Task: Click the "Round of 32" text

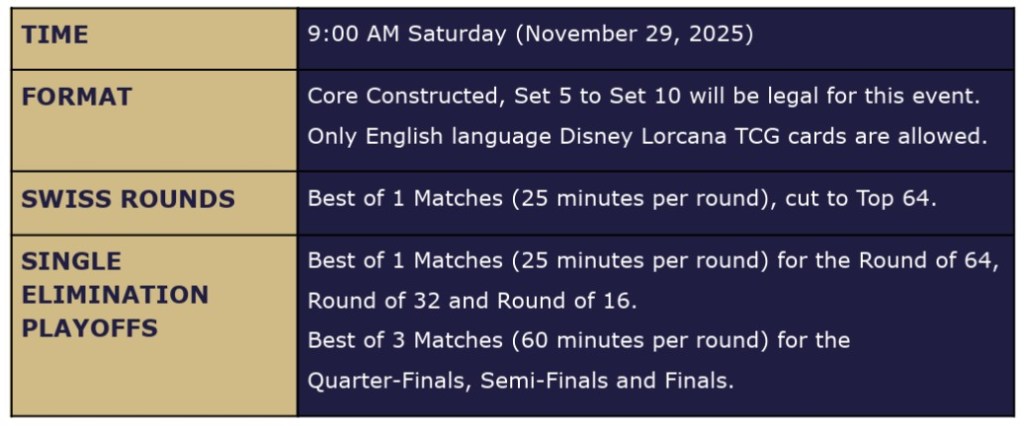Action: 370,301
